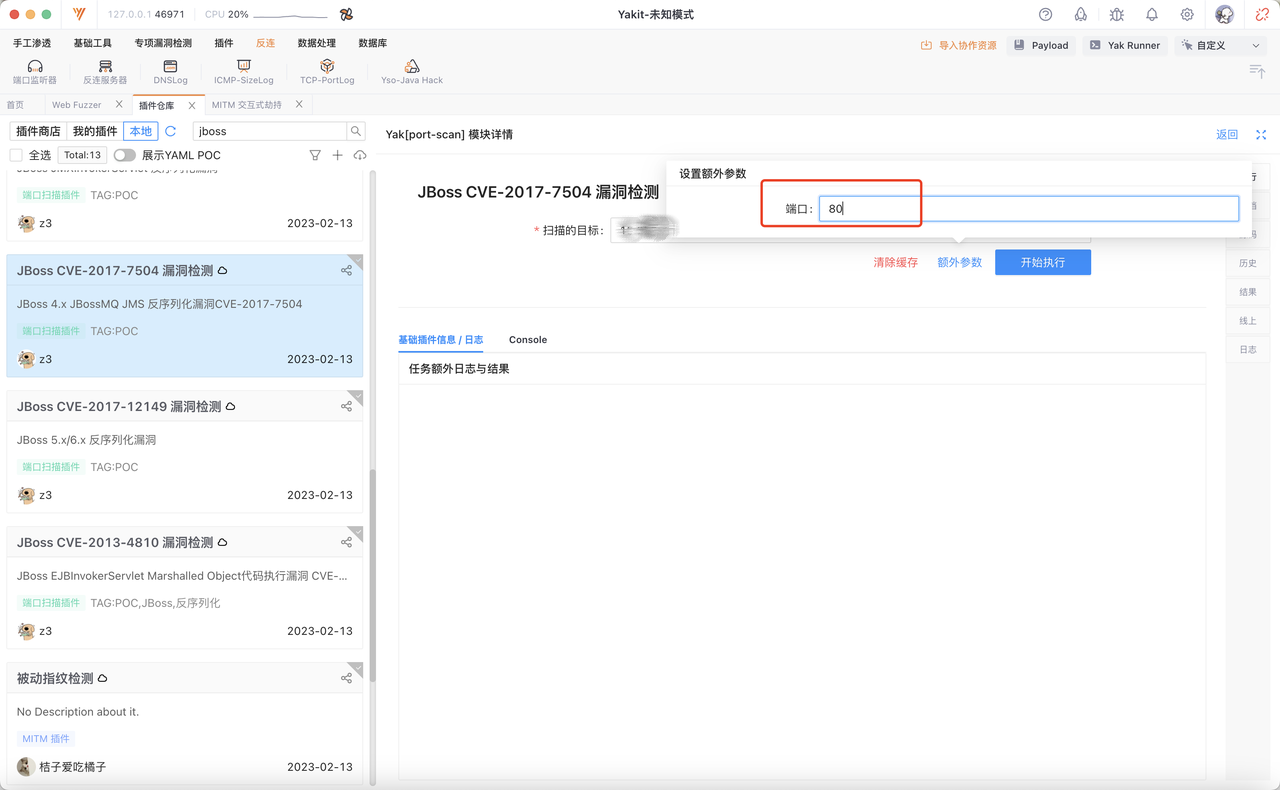Screen dimensions: 1280x790
Task: Click the 清除缓存 clear cache link
Action: click(896, 262)
